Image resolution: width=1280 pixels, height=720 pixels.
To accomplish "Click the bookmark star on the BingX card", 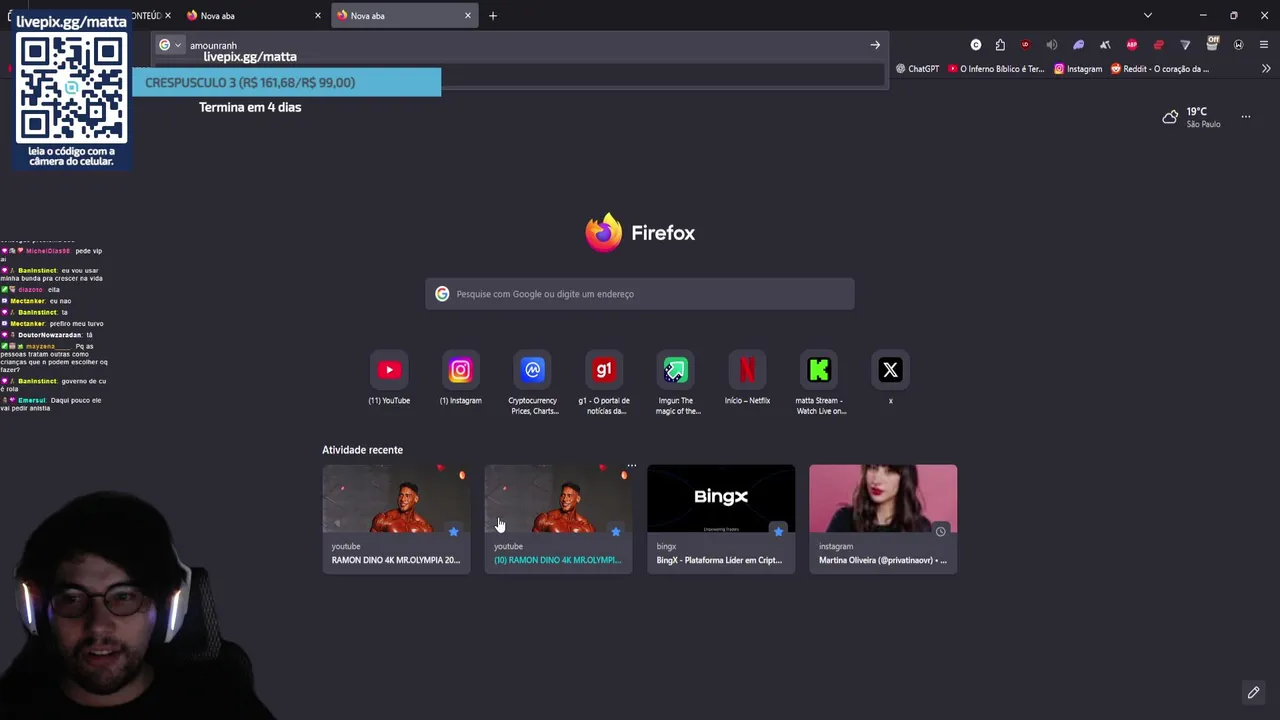I will (x=778, y=531).
